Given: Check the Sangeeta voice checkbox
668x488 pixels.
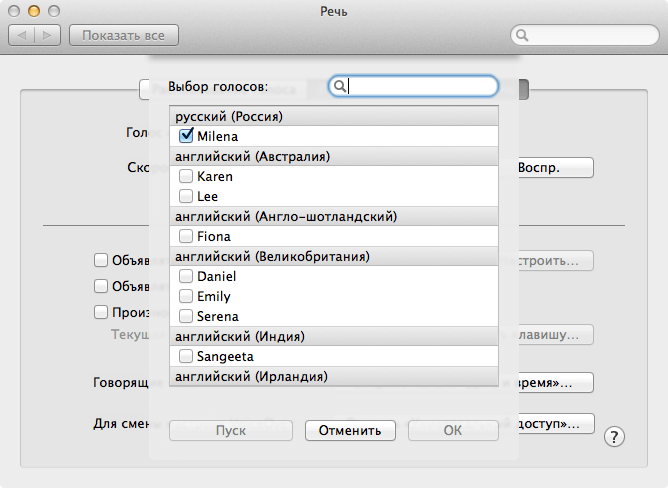Looking at the screenshot, I should point(186,356).
